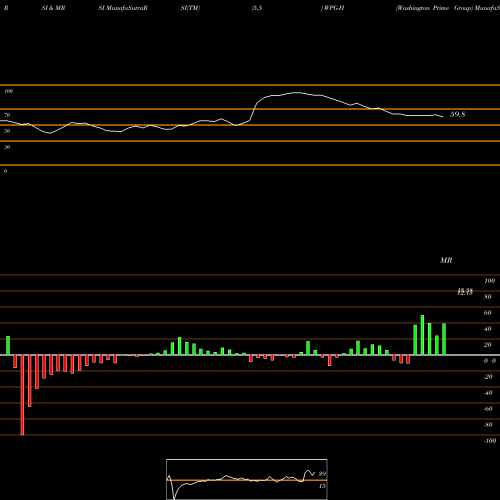Click the MR axis label -40
Viewport: 500px width, 500px height.
click(488, 393)
